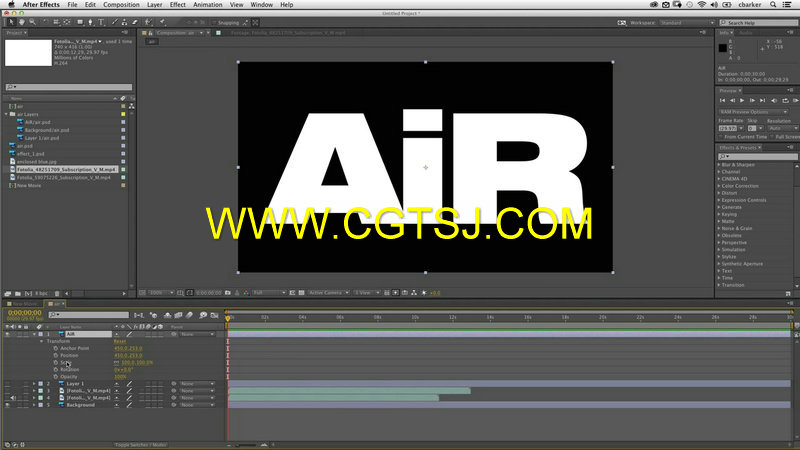
Task: Jump to last frame in Preview panel
Action: click(x=762, y=101)
